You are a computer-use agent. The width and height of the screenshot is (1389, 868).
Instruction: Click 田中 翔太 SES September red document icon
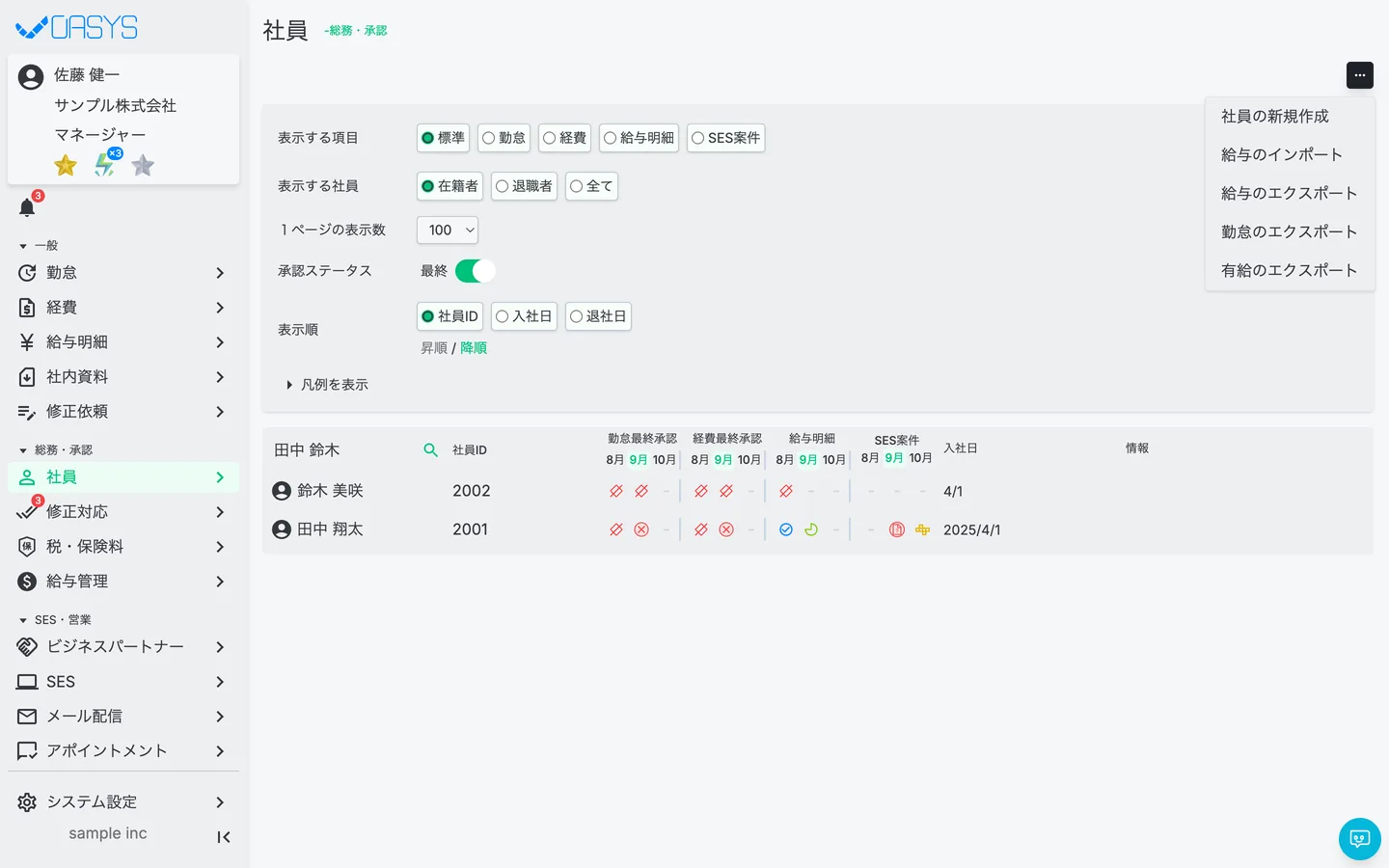[x=897, y=529]
